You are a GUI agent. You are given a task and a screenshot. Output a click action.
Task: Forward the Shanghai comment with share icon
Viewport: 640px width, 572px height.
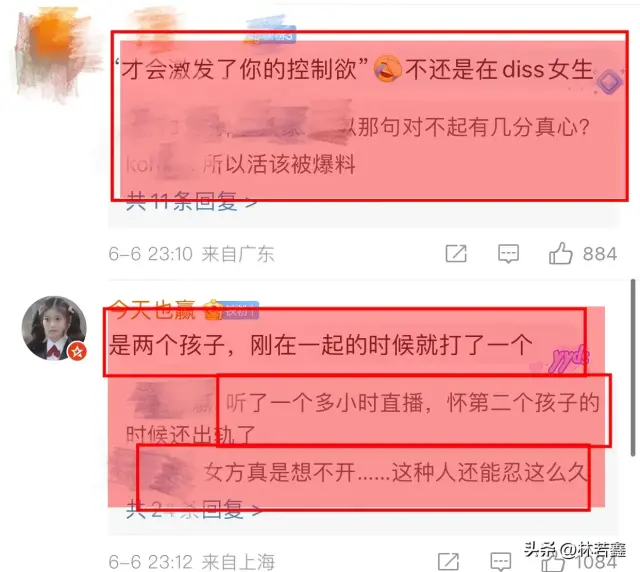tap(449, 562)
